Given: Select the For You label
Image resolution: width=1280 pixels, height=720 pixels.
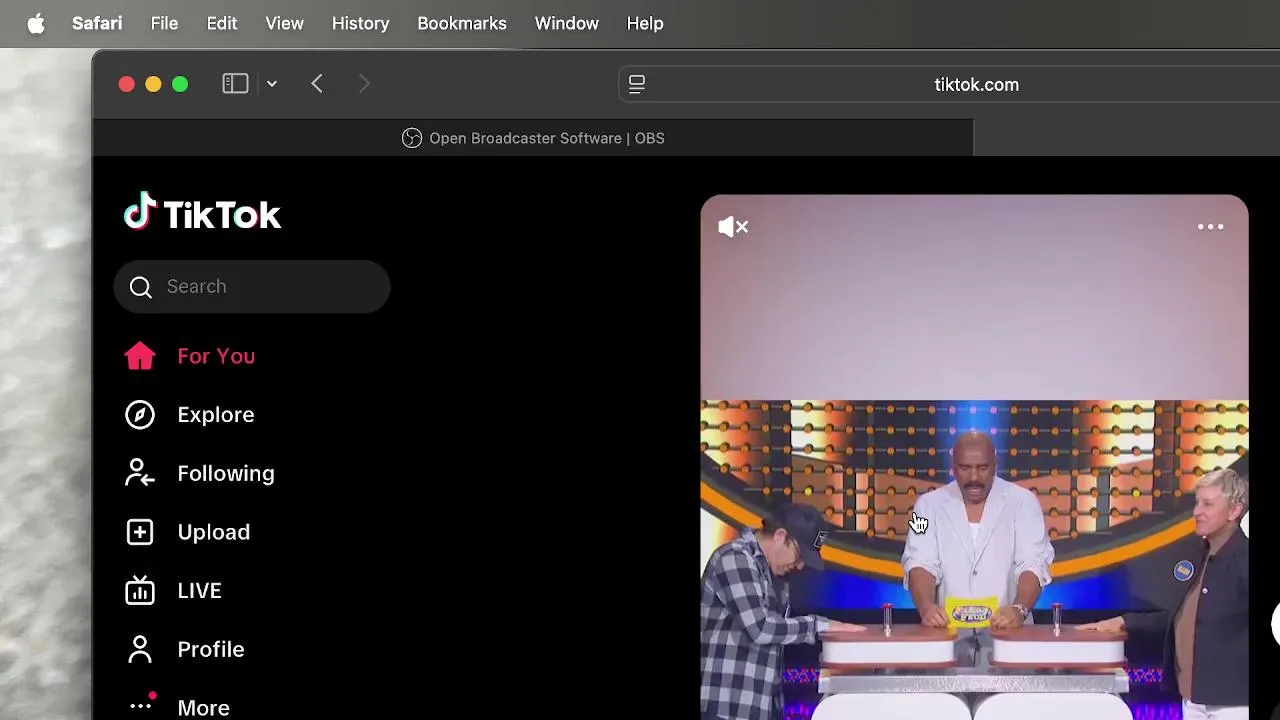Looking at the screenshot, I should [x=216, y=356].
